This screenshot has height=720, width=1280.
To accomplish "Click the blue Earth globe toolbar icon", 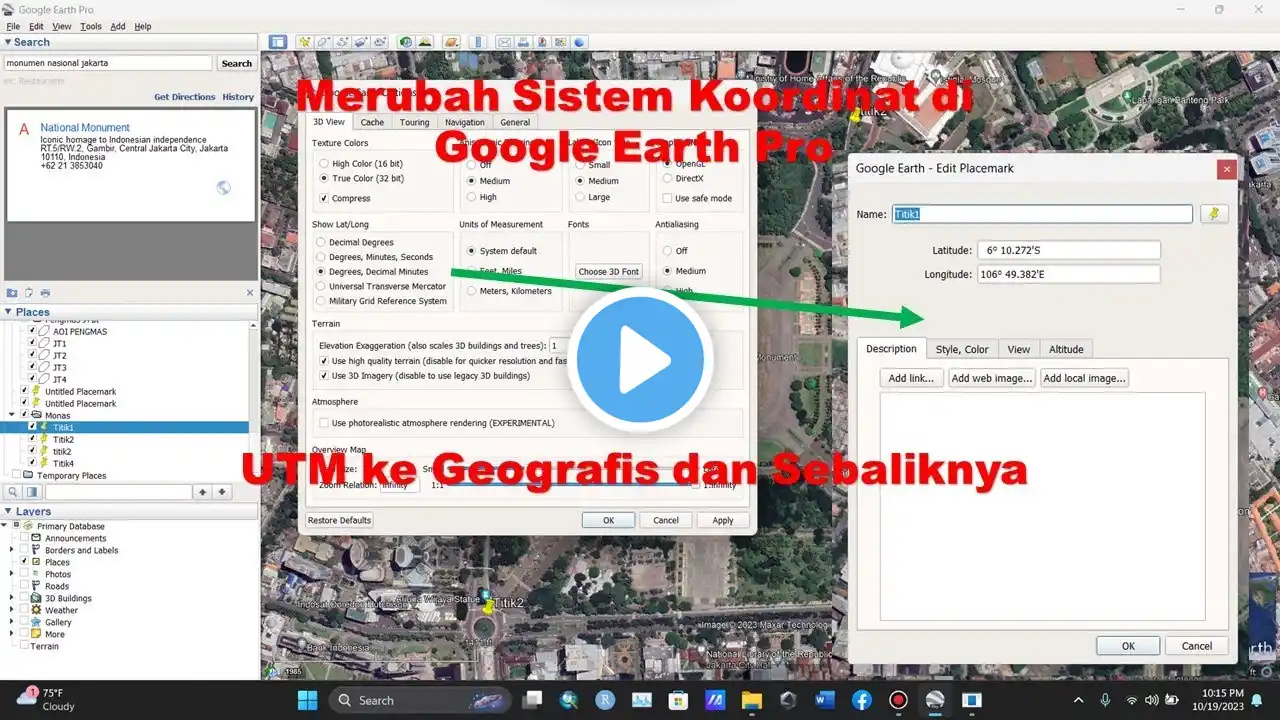I will (579, 42).
